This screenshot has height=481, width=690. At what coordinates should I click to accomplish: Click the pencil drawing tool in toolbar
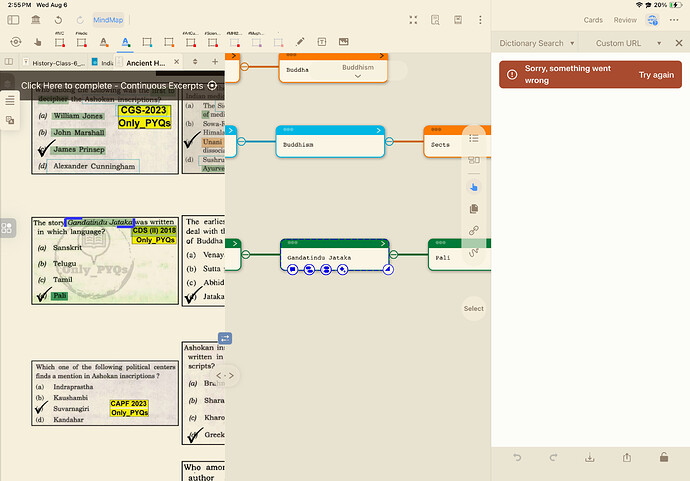pyautogui.click(x=301, y=41)
